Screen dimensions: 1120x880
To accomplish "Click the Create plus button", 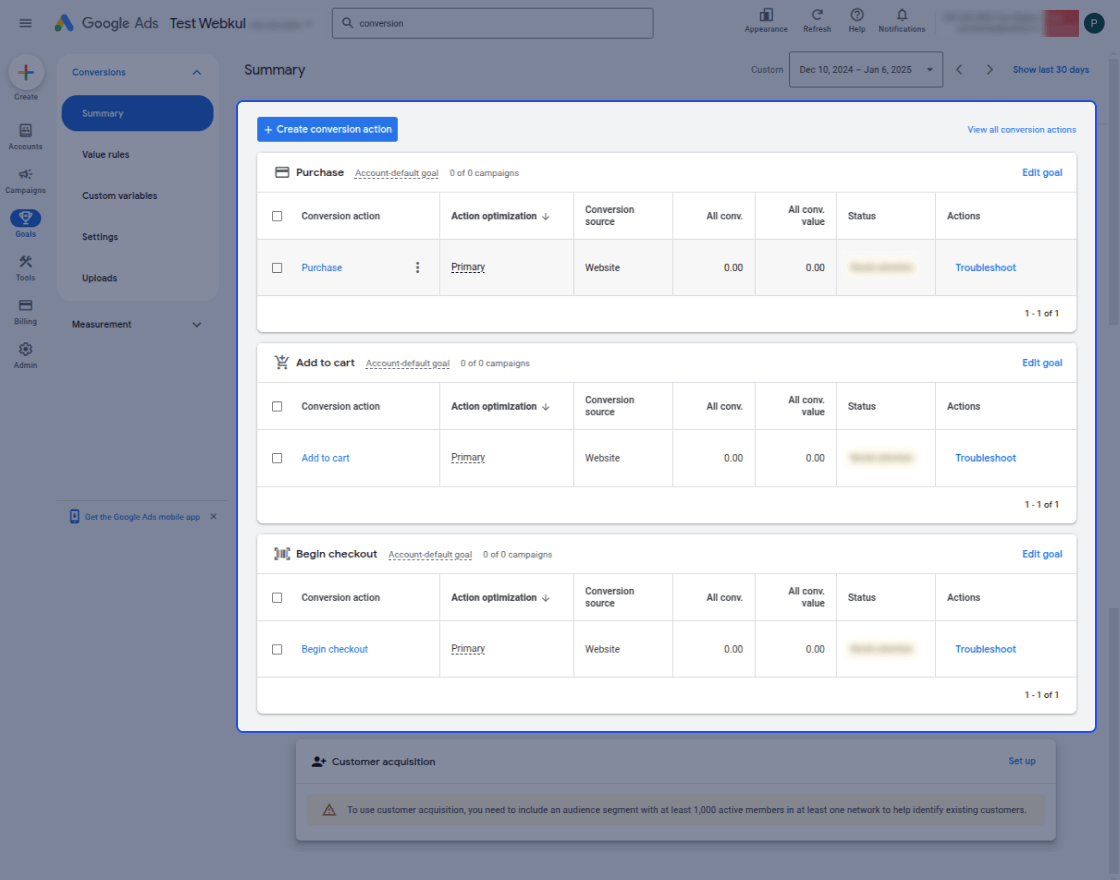I will tap(26, 72).
